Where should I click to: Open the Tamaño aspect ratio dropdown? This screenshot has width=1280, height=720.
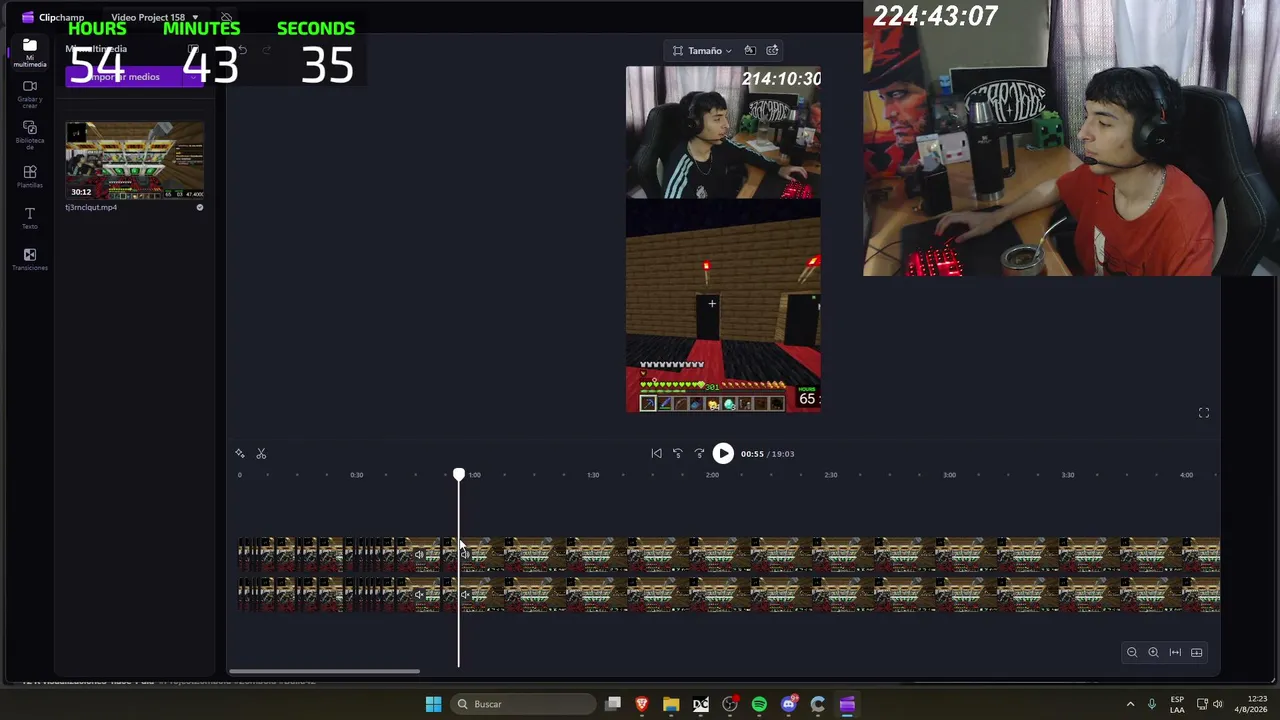tap(703, 51)
